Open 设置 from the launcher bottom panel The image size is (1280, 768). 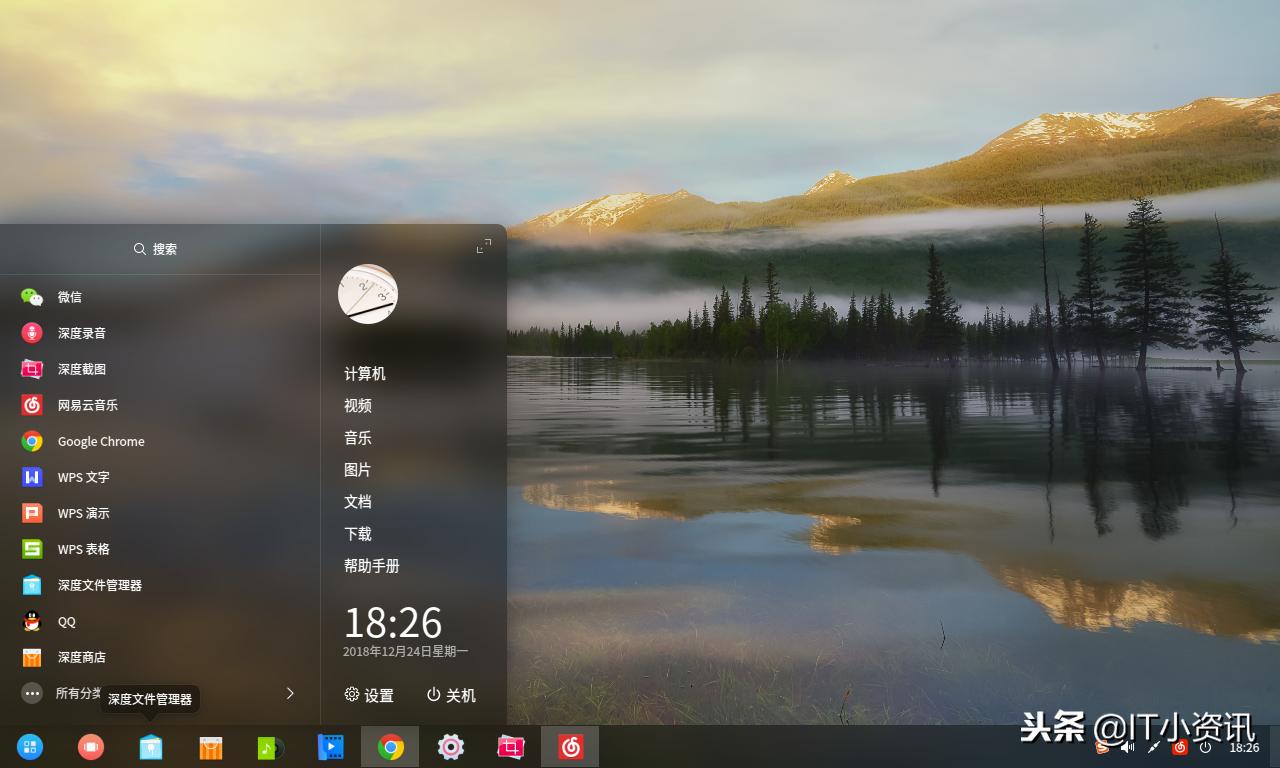point(368,695)
